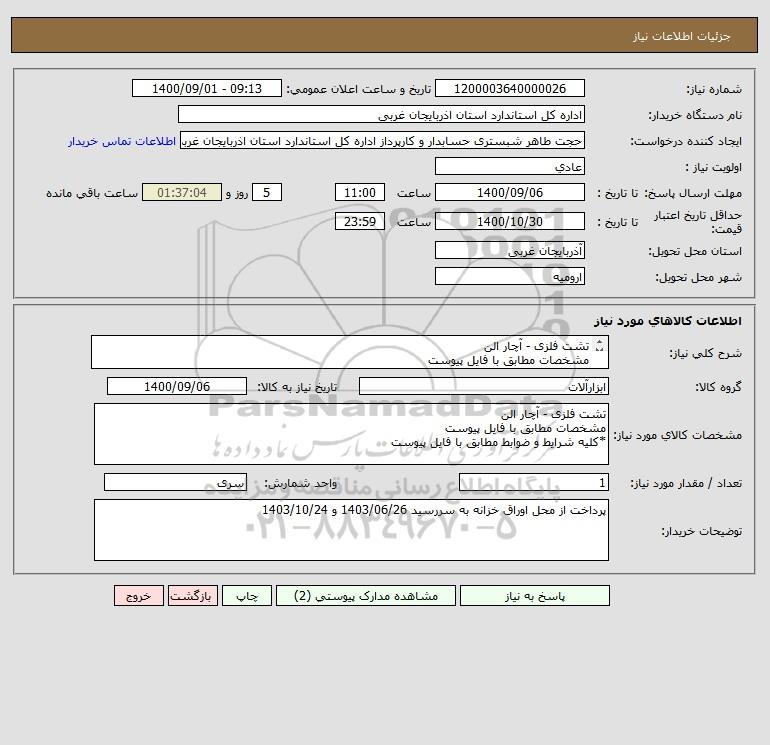The image size is (770, 745).
Task: Click the ایجاد کننده درخواست field
Action: point(382,140)
